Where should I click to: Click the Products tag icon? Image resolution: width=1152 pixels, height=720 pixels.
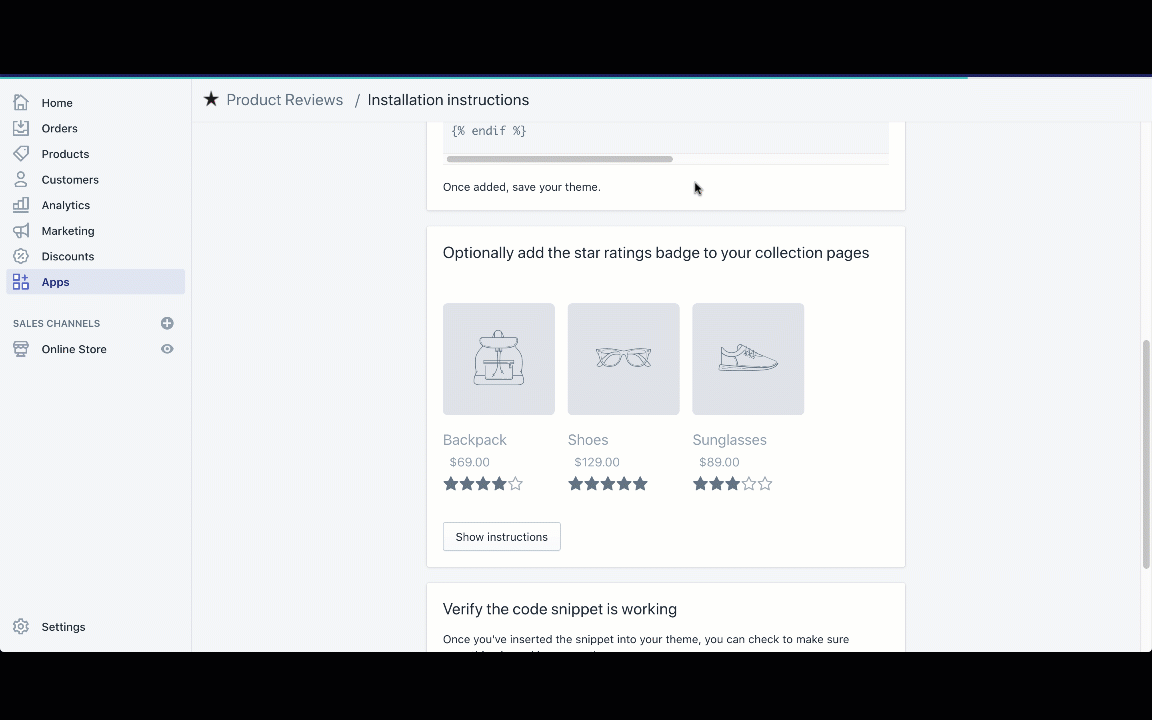21,154
